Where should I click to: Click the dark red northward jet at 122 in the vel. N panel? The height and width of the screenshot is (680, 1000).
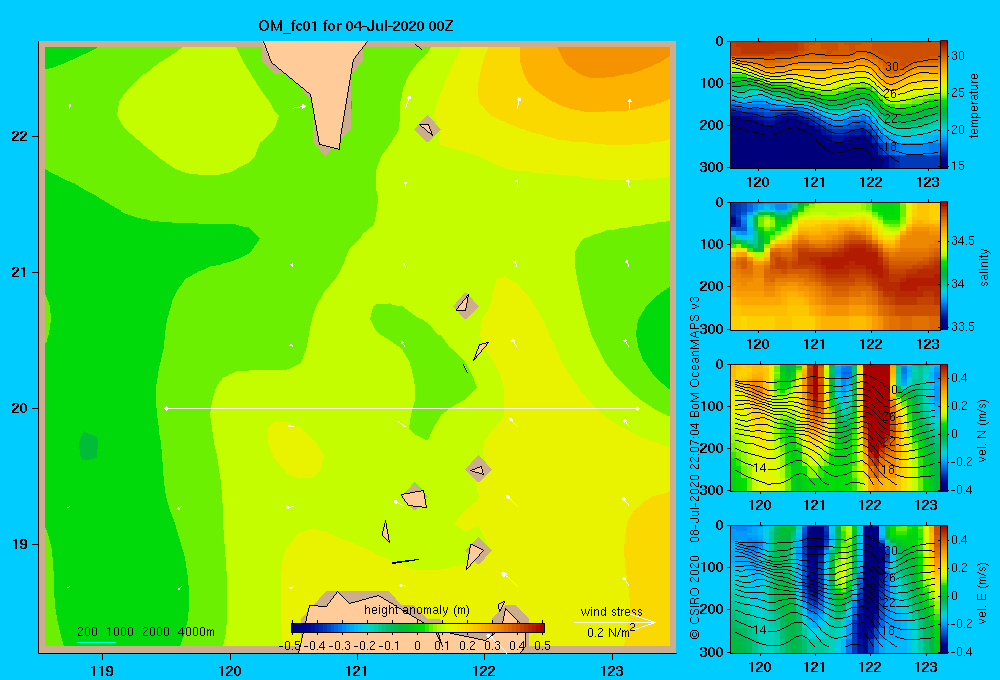point(876,408)
